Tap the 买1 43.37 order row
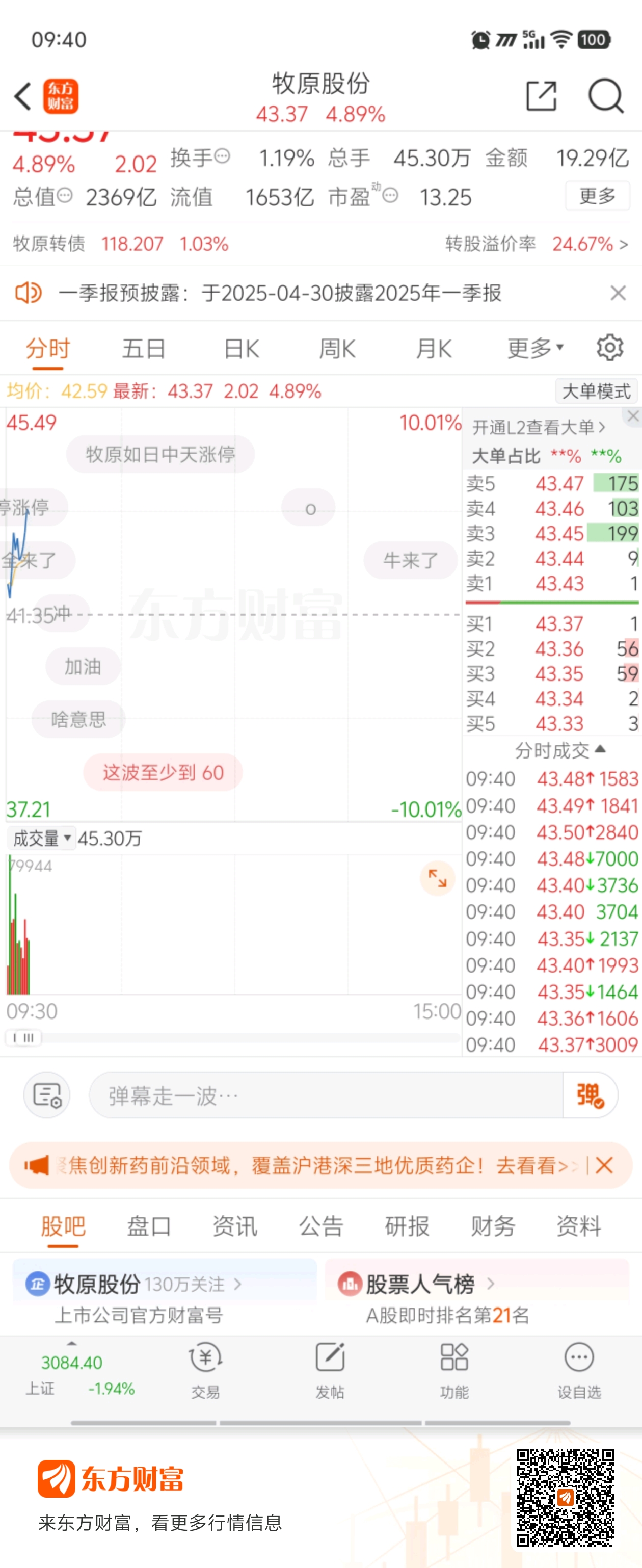 pyautogui.click(x=552, y=623)
